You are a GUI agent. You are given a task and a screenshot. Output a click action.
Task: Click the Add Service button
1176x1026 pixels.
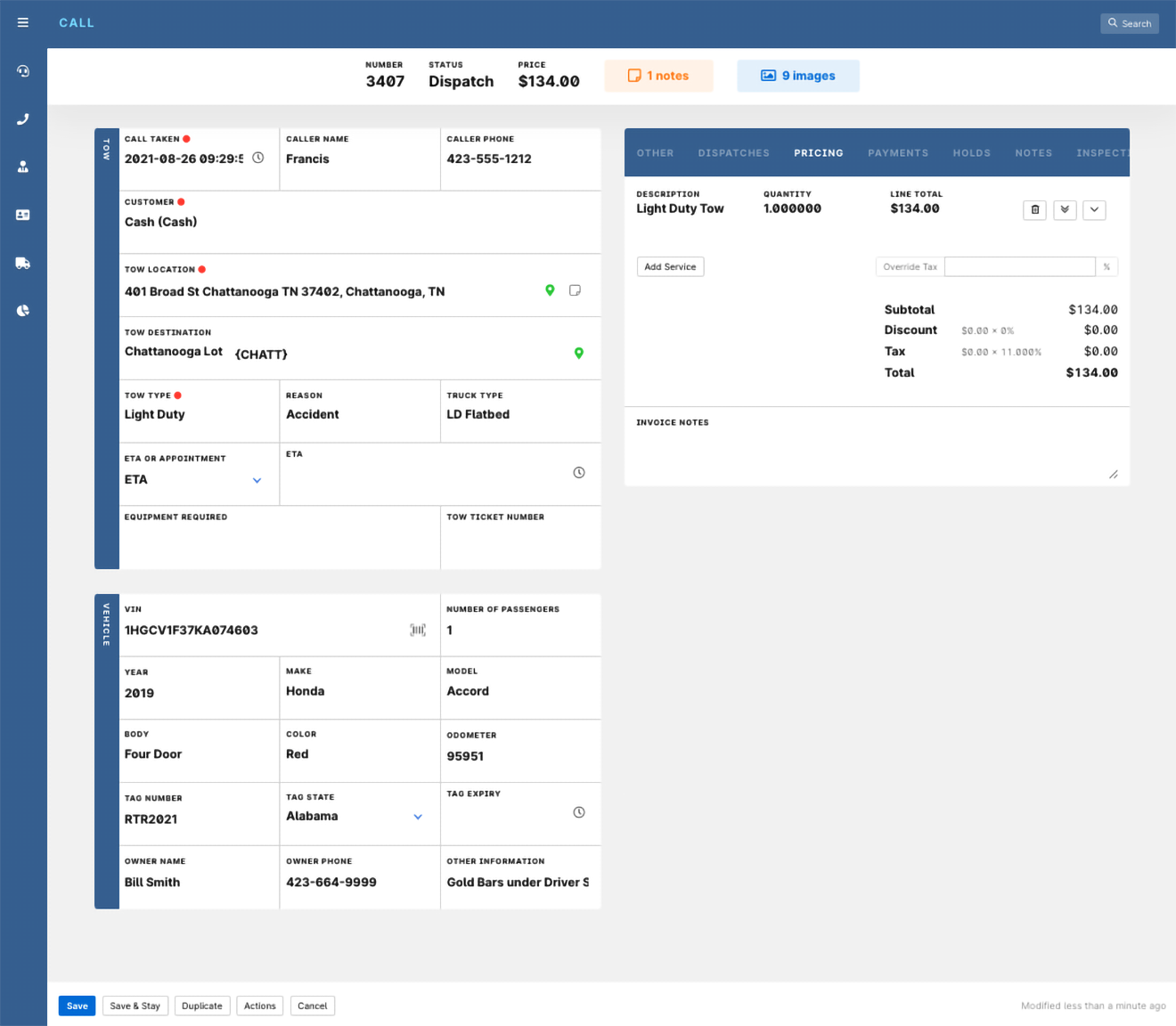(670, 266)
